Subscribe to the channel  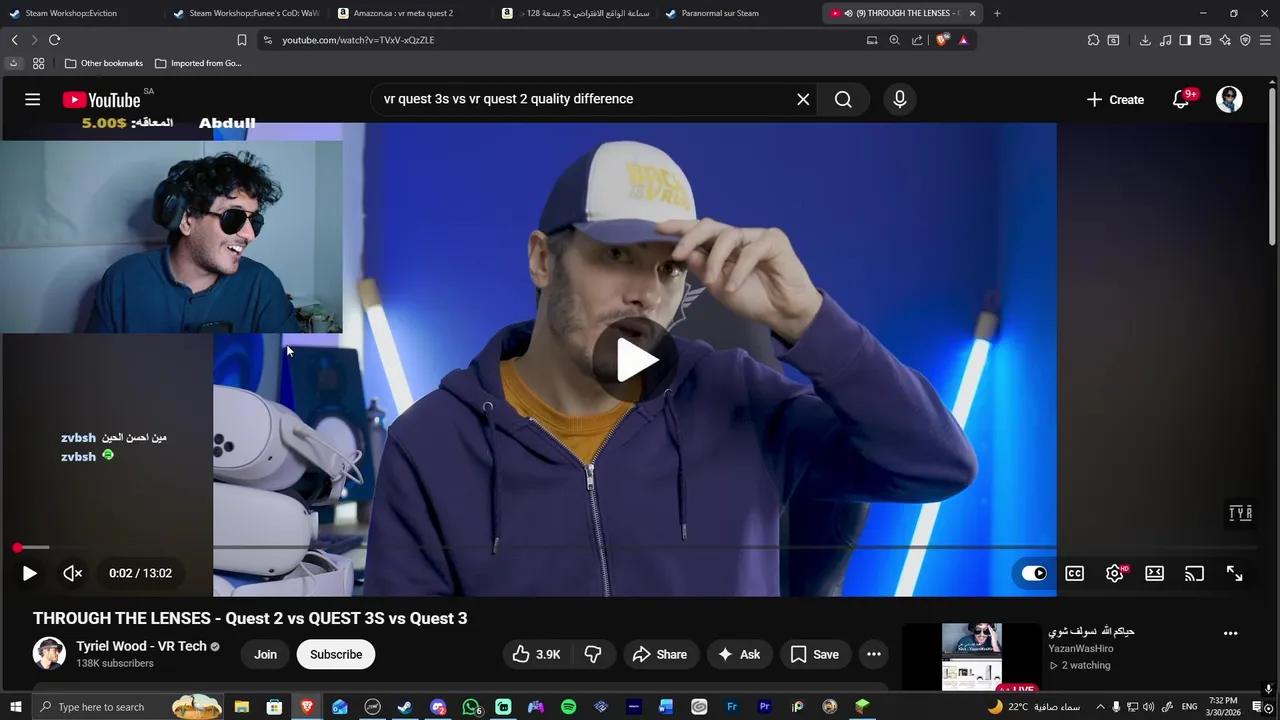pyautogui.click(x=336, y=654)
